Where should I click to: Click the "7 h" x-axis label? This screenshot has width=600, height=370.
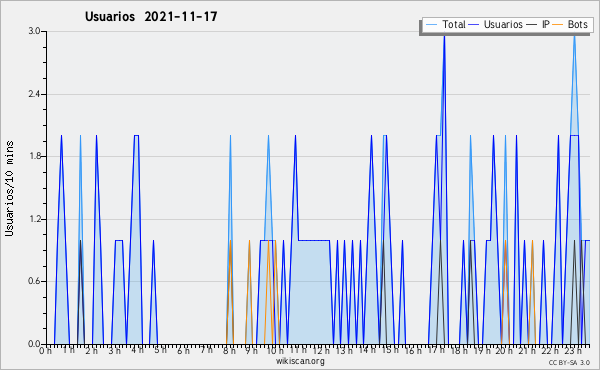pyautogui.click(x=206, y=350)
